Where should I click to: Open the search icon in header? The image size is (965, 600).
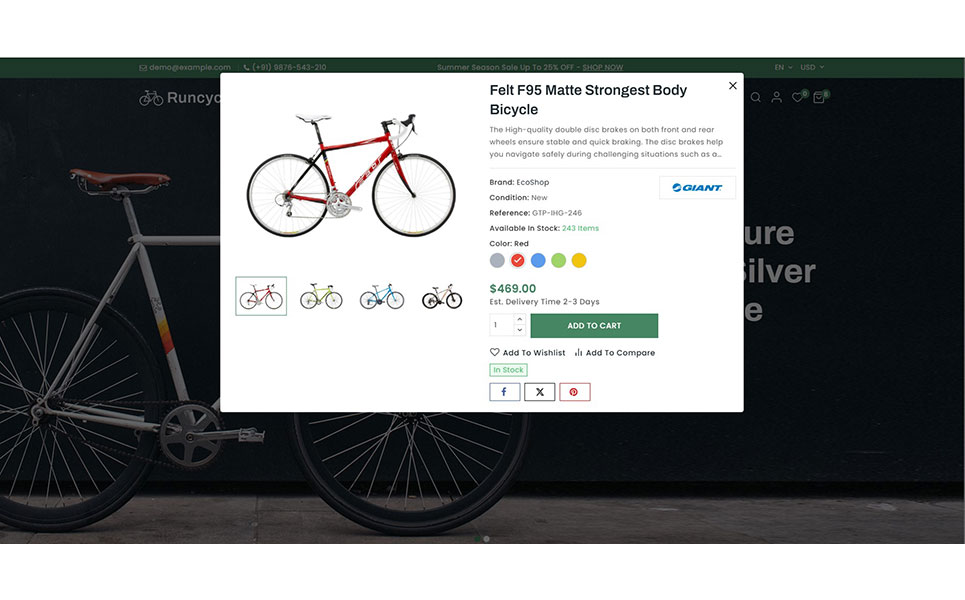pos(756,97)
